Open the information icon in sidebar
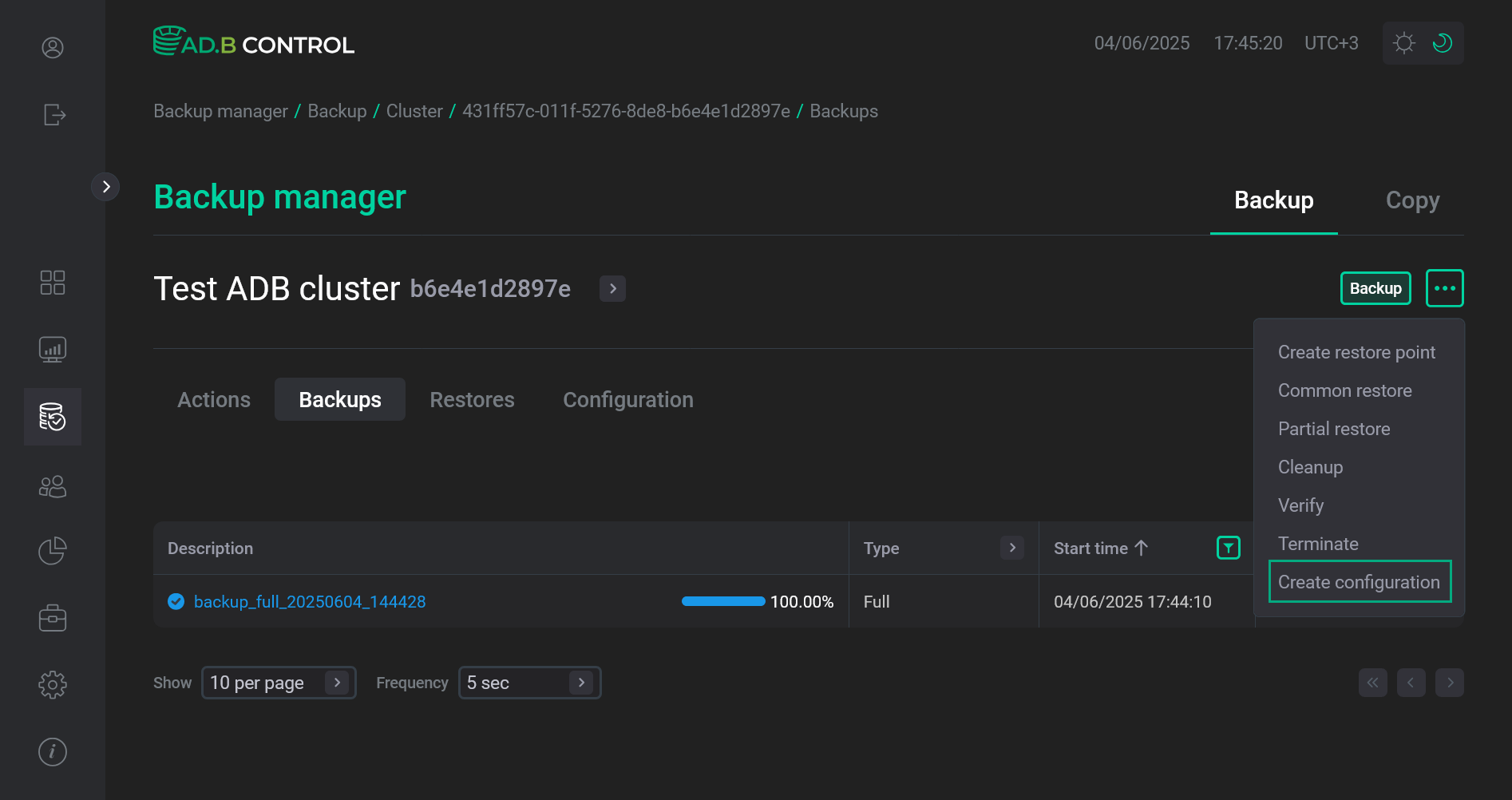The image size is (1512, 800). [53, 751]
